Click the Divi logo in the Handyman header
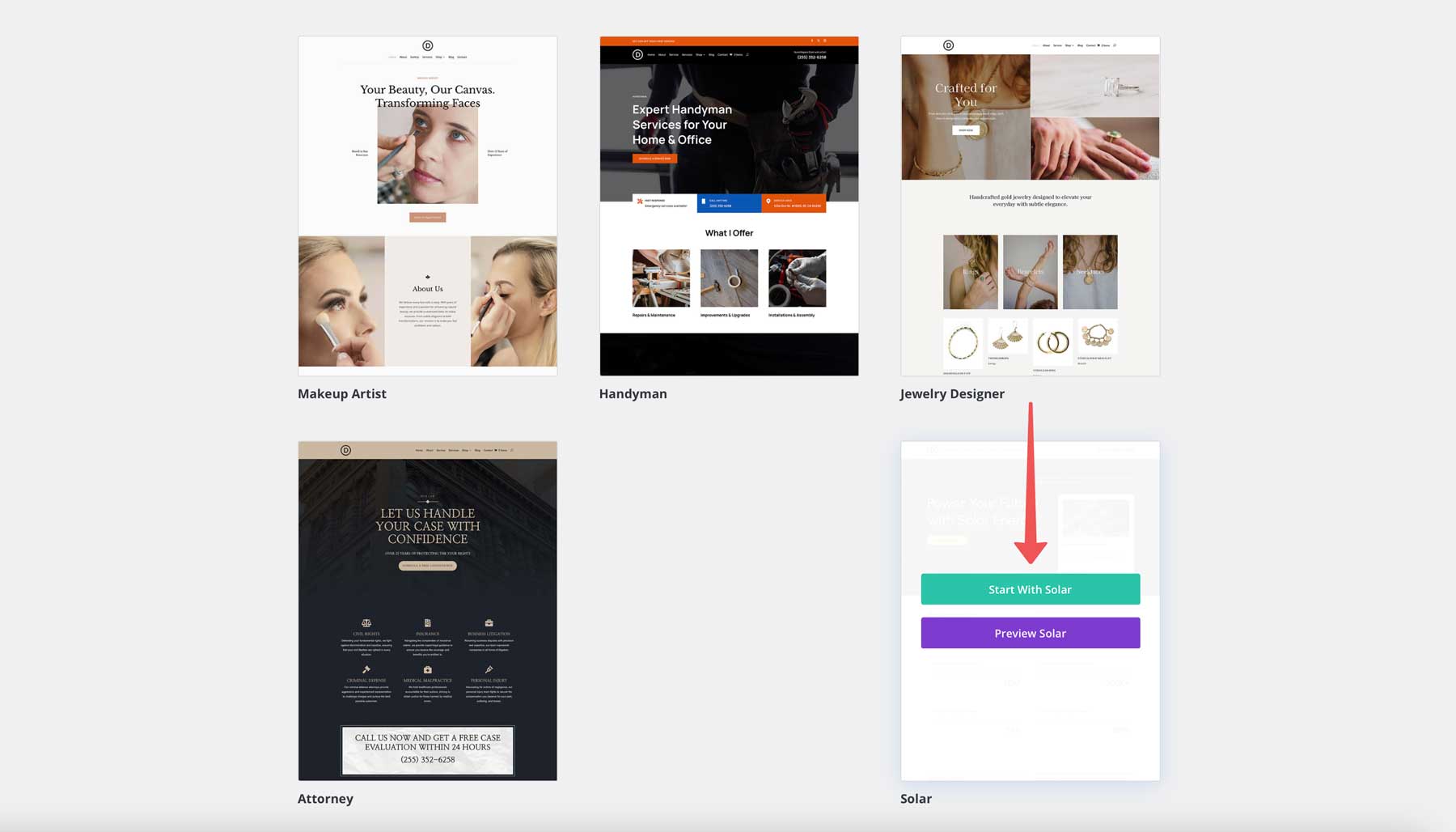Screen dimensions: 1456x832 638,54
